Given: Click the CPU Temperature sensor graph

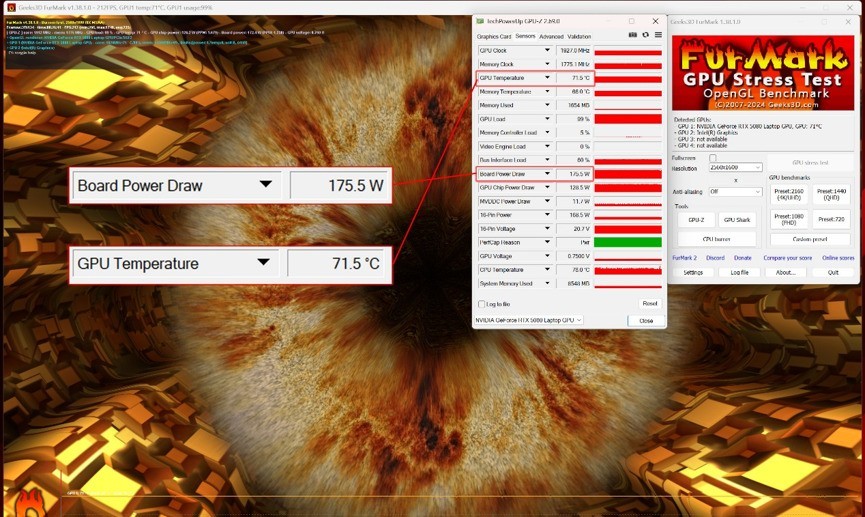Looking at the screenshot, I should click(628, 270).
